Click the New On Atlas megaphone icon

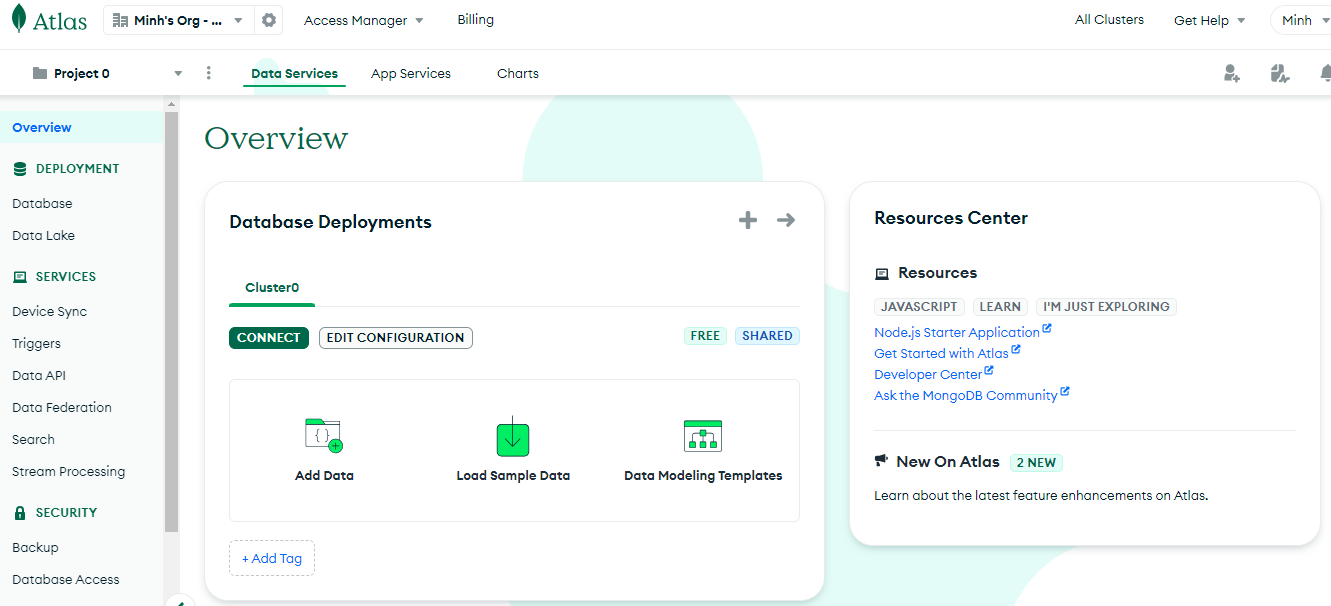point(881,461)
